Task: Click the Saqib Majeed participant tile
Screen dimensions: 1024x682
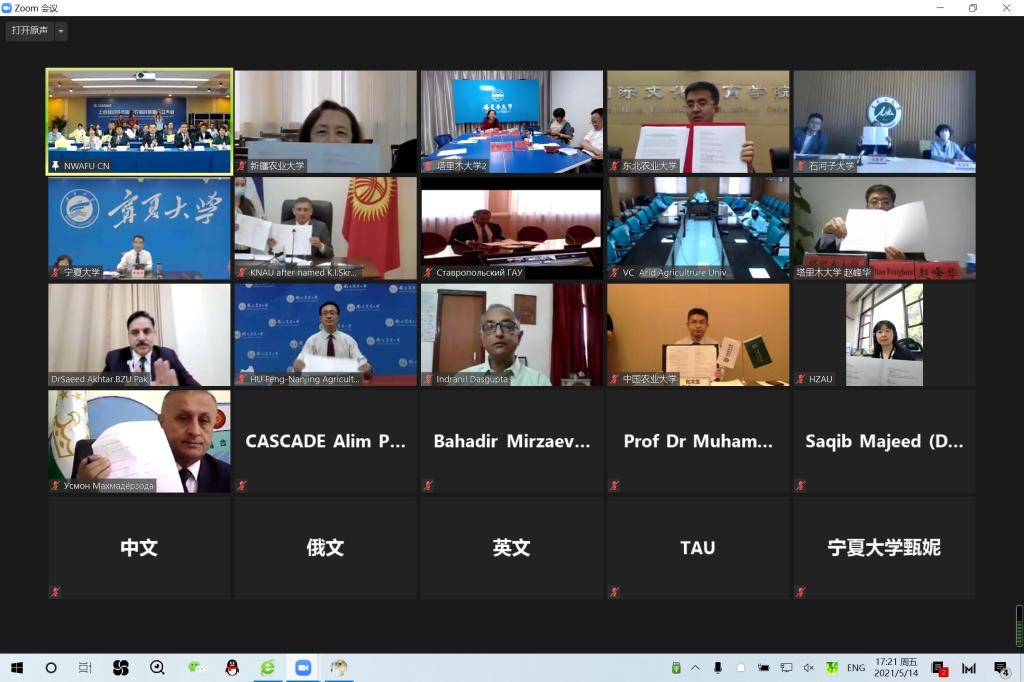Action: pos(883,441)
